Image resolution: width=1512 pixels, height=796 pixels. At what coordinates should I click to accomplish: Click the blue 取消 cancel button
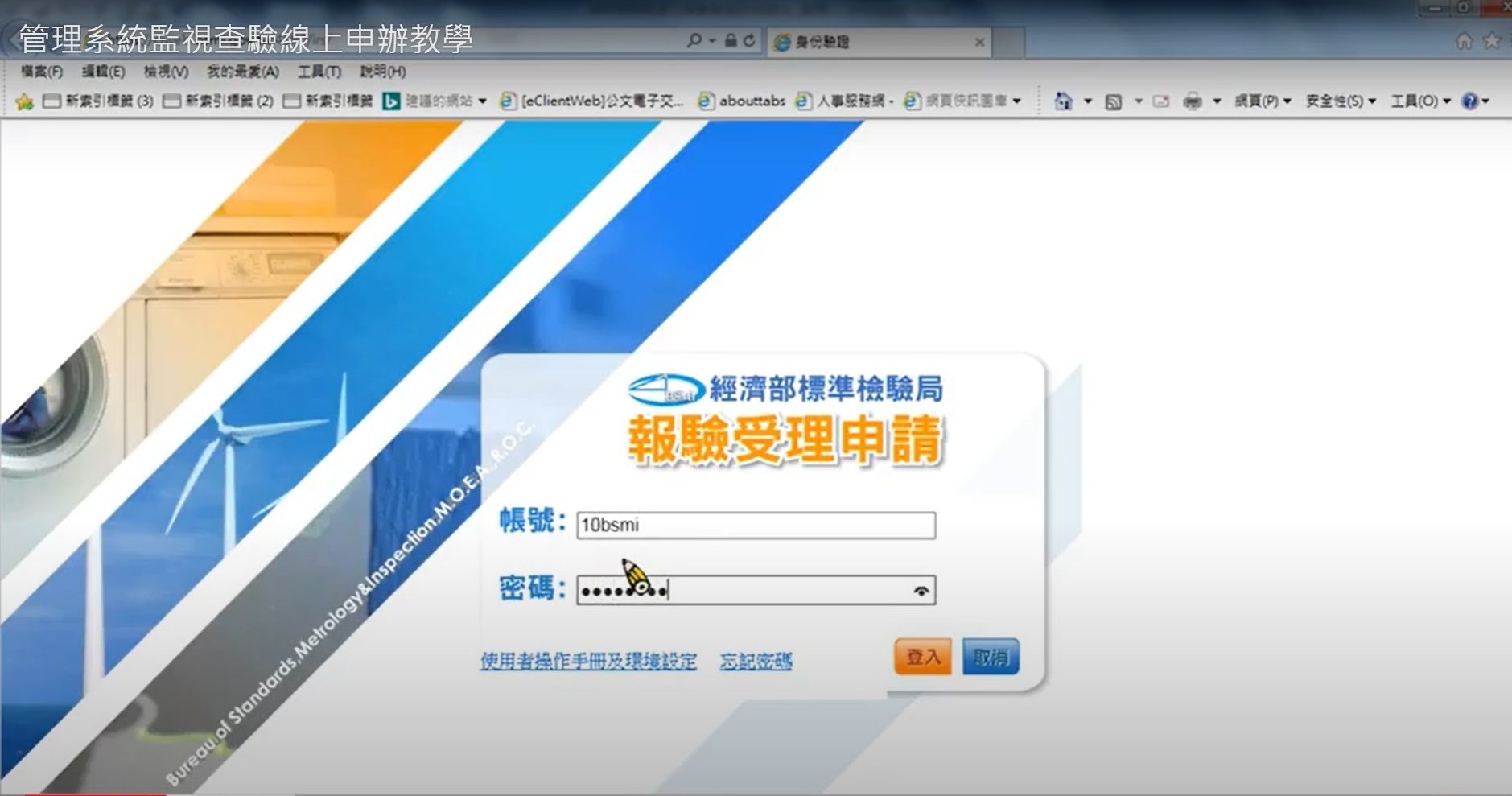pyautogui.click(x=991, y=657)
